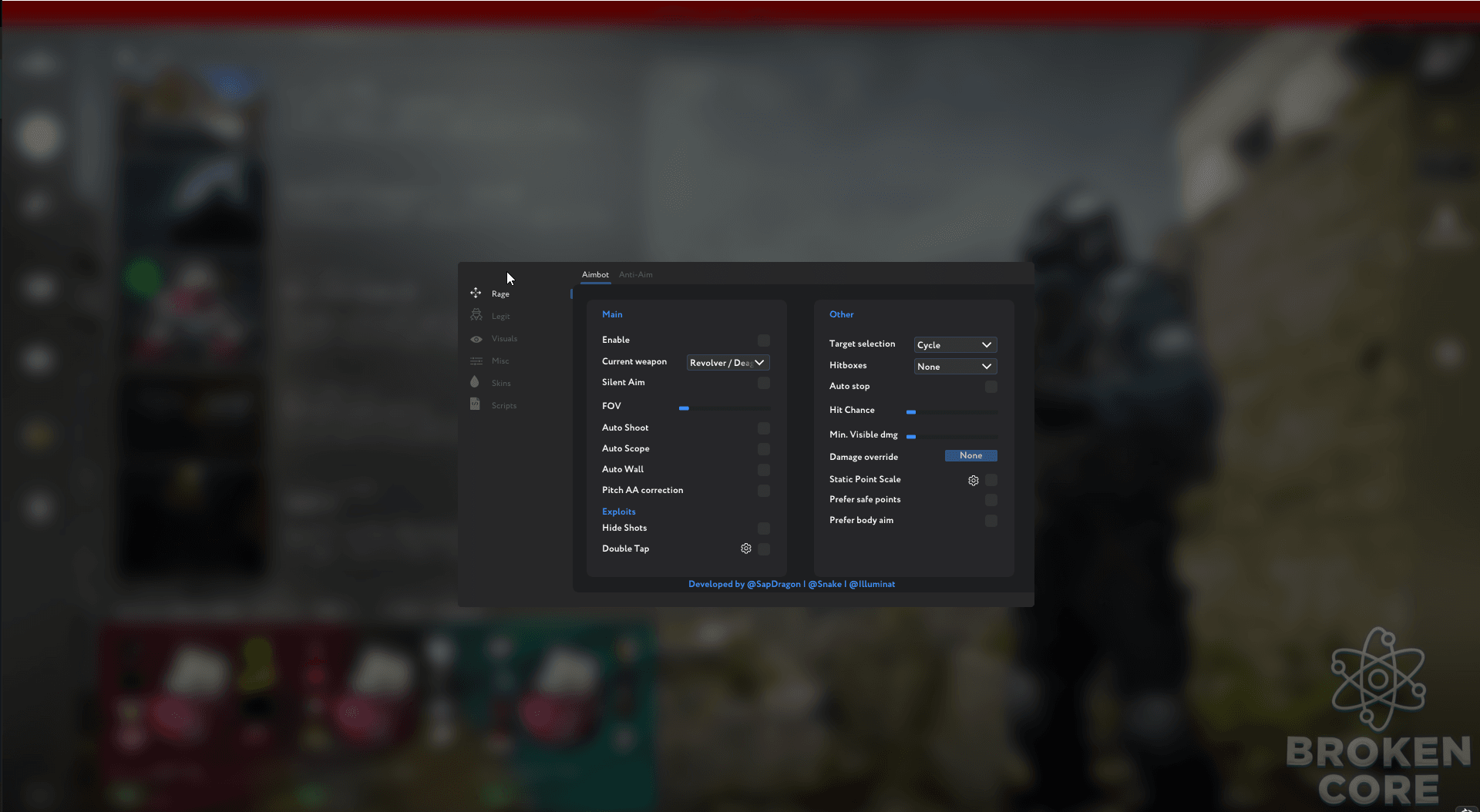Enable Pitch AA correction checkbox
The width and height of the screenshot is (1480, 812).
(763, 491)
